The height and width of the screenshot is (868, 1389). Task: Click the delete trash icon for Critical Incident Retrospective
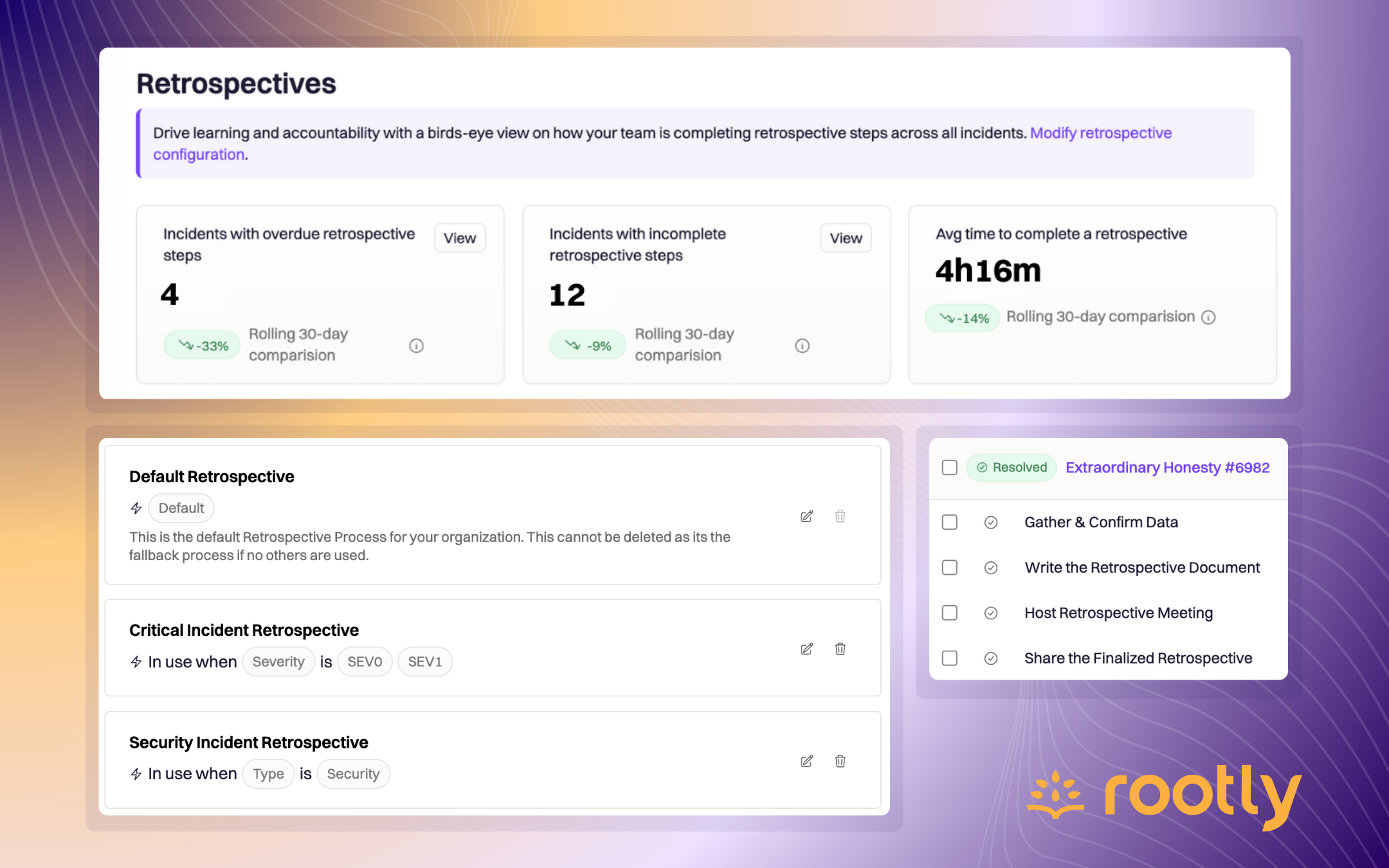click(840, 649)
